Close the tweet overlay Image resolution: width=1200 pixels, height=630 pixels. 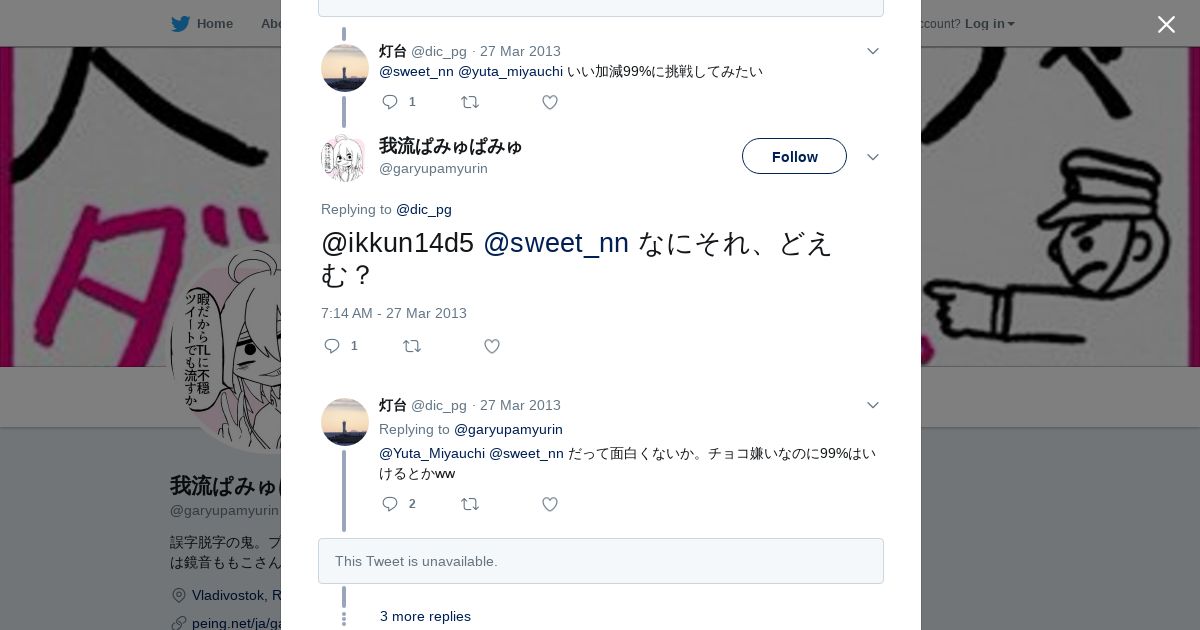tap(1166, 24)
